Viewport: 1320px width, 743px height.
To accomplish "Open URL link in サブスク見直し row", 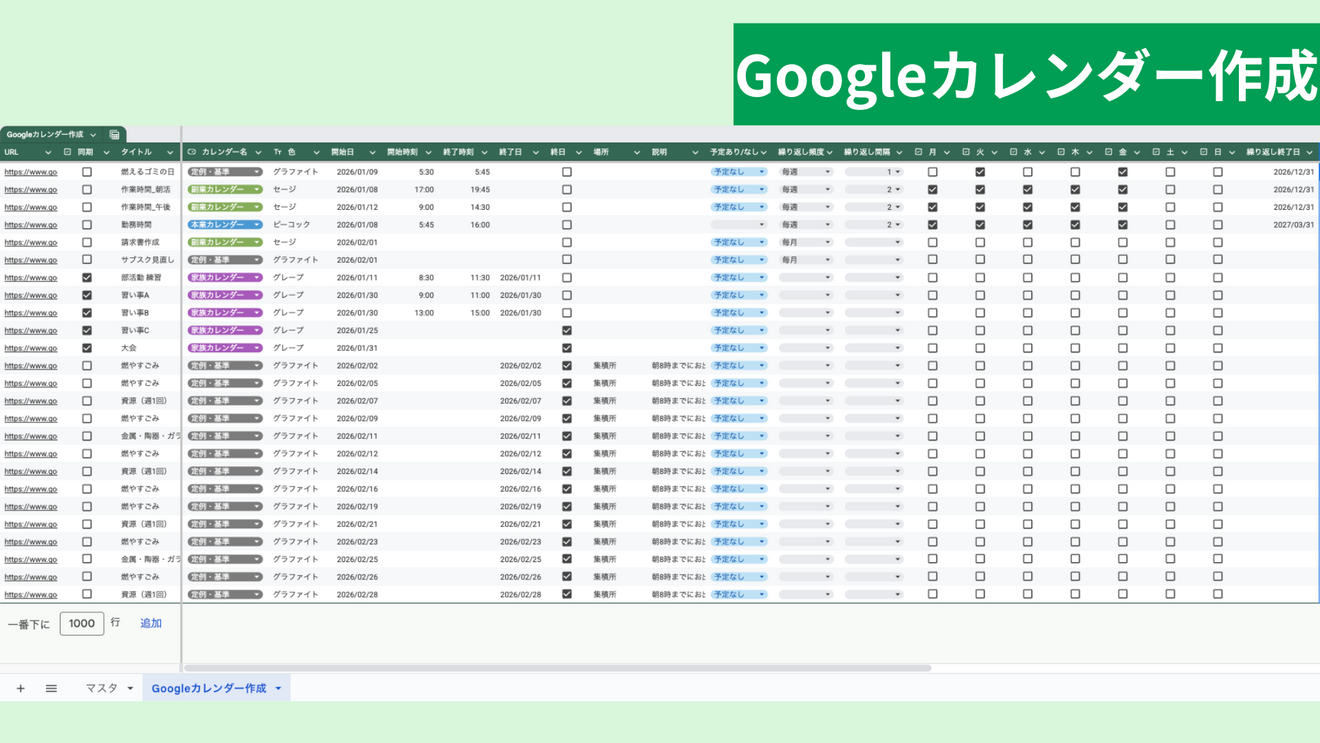I will tap(31, 260).
